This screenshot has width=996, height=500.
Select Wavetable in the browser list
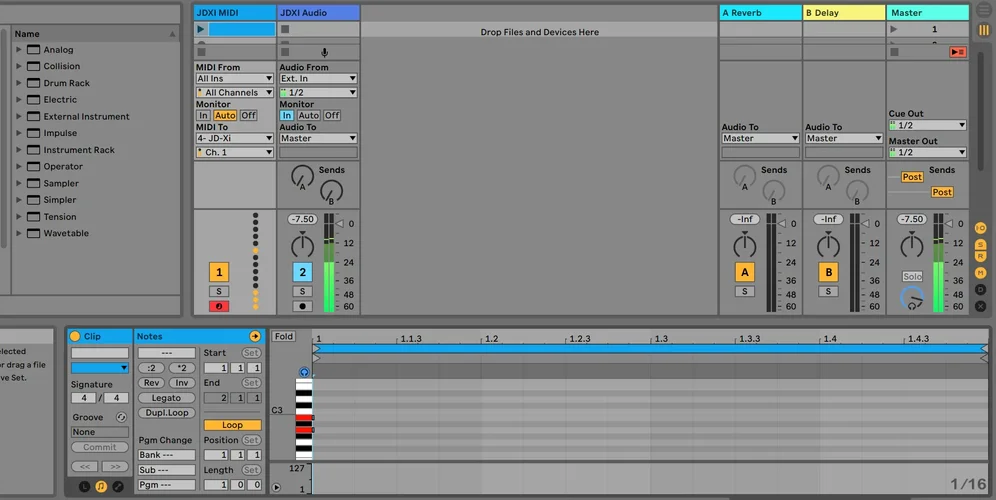[x=66, y=233]
